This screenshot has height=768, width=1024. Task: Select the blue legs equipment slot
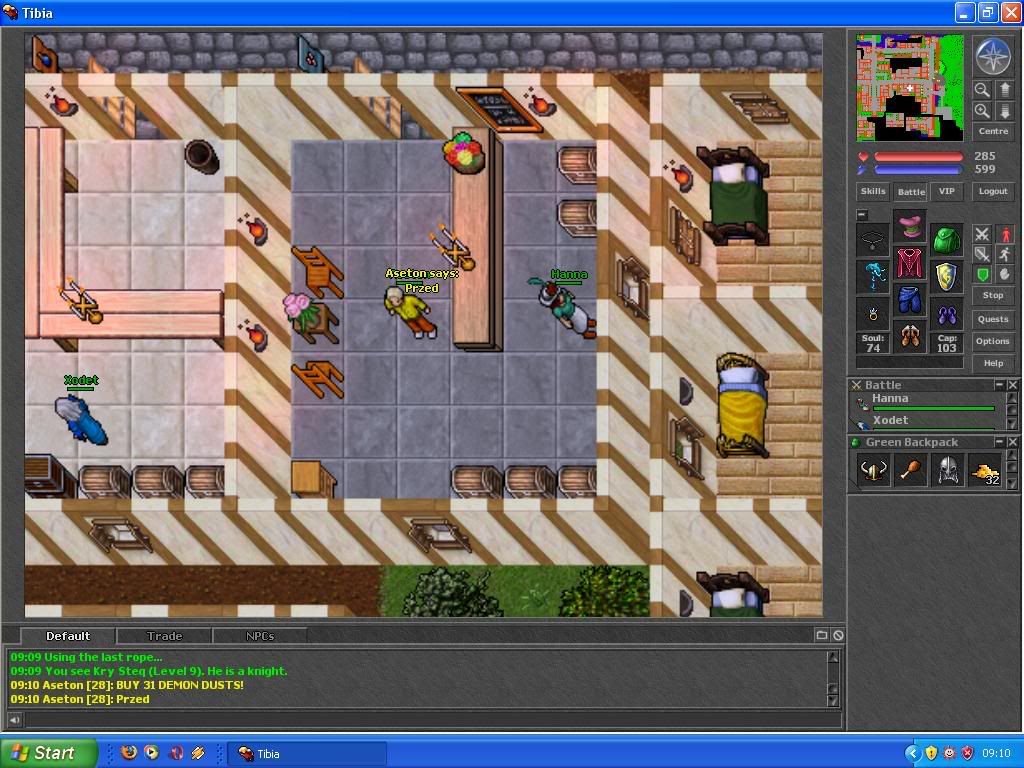click(x=910, y=301)
